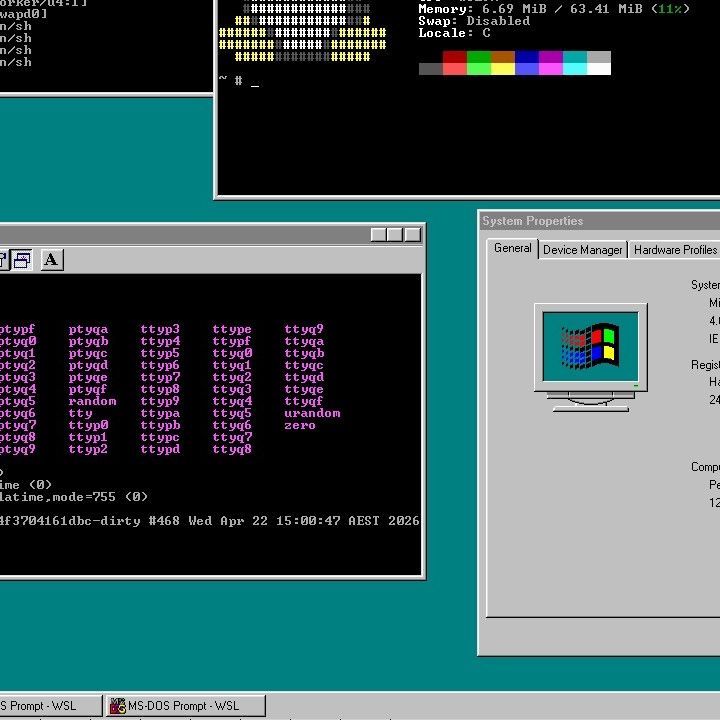Click the '~ #' shell prompt in the upper terminal
The image size is (720, 720).
point(231,80)
